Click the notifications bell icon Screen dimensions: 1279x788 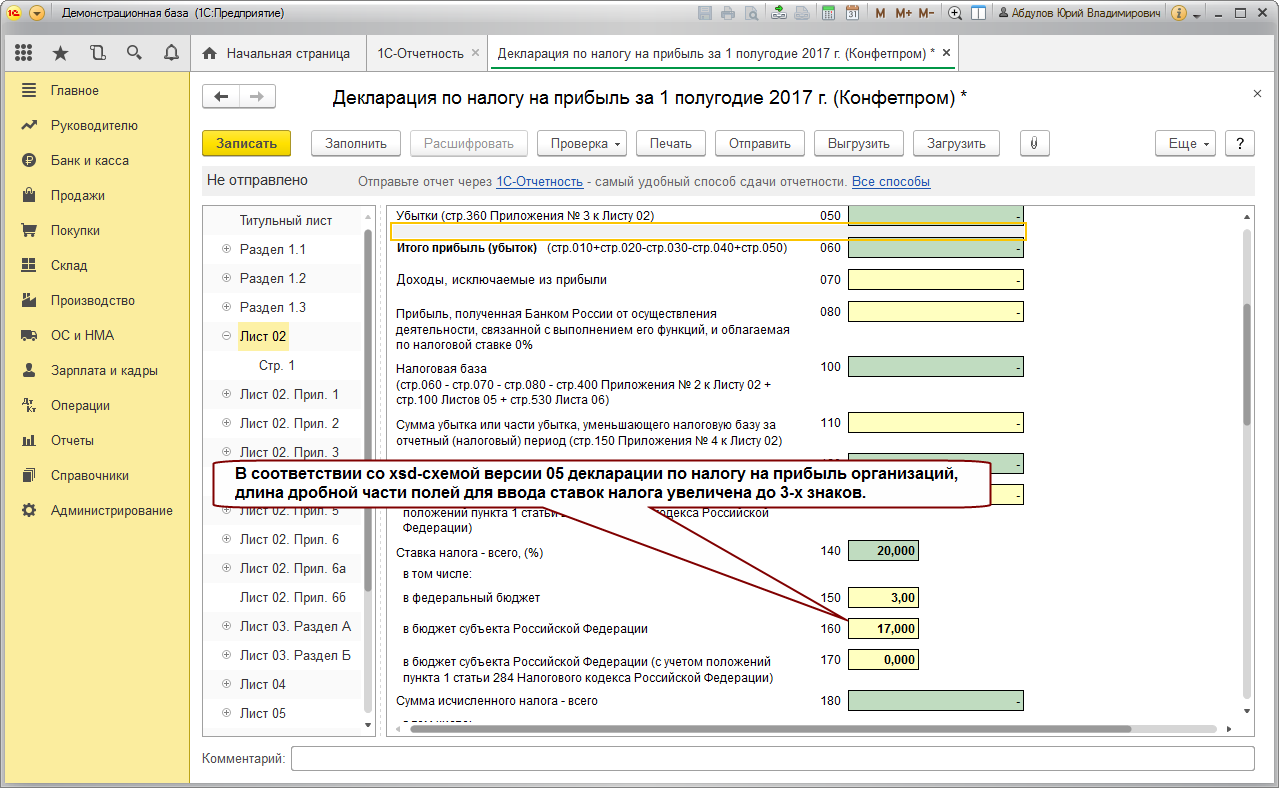pos(171,53)
